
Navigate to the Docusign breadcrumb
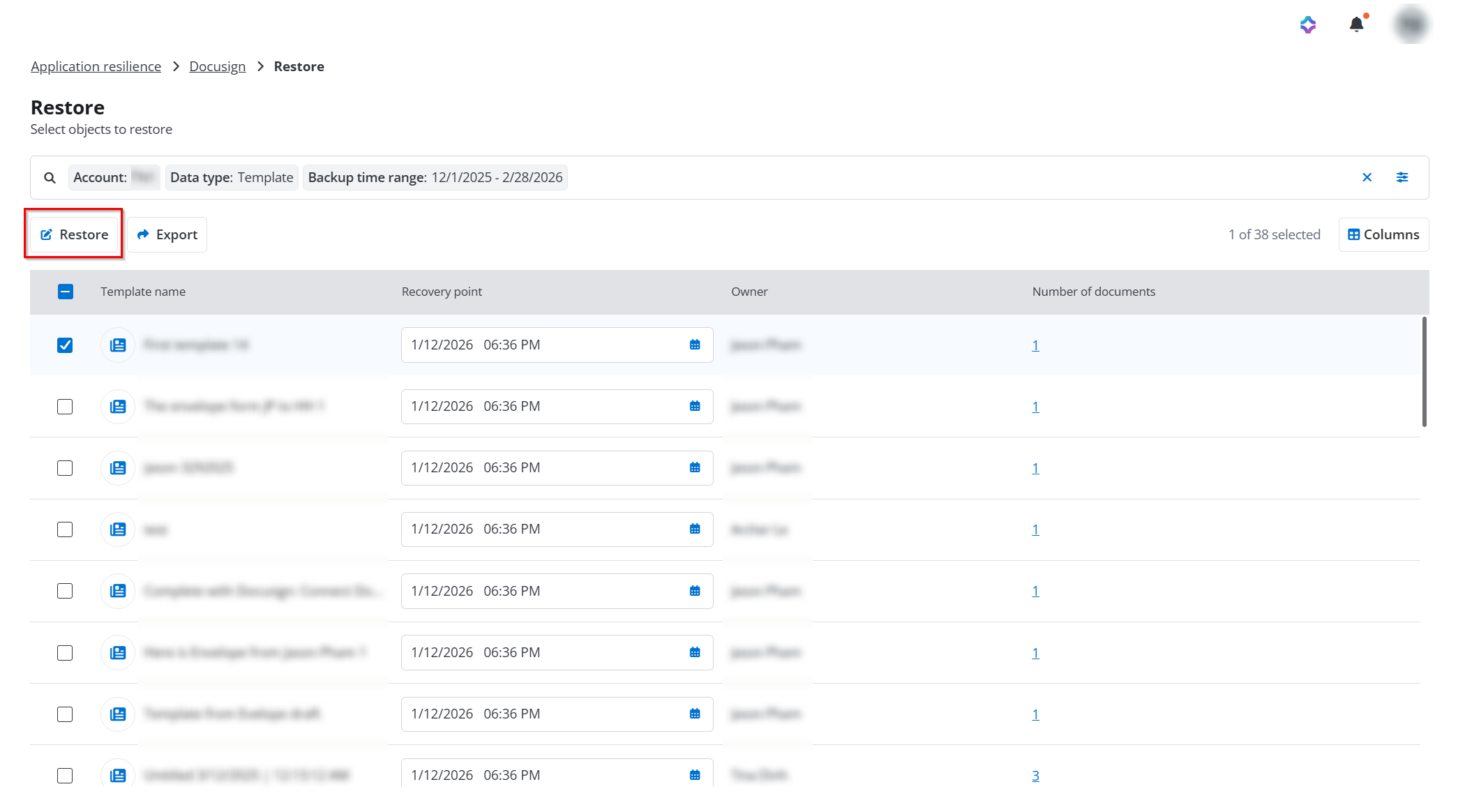pyautogui.click(x=217, y=66)
